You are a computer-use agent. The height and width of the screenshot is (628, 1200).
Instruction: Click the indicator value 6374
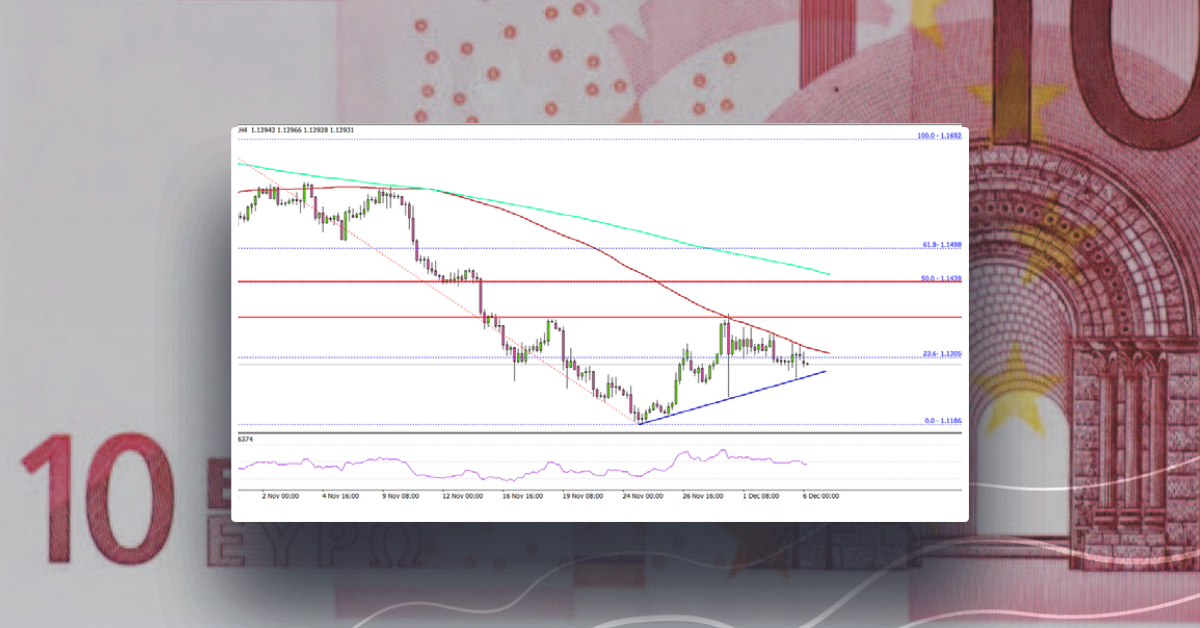point(243,438)
